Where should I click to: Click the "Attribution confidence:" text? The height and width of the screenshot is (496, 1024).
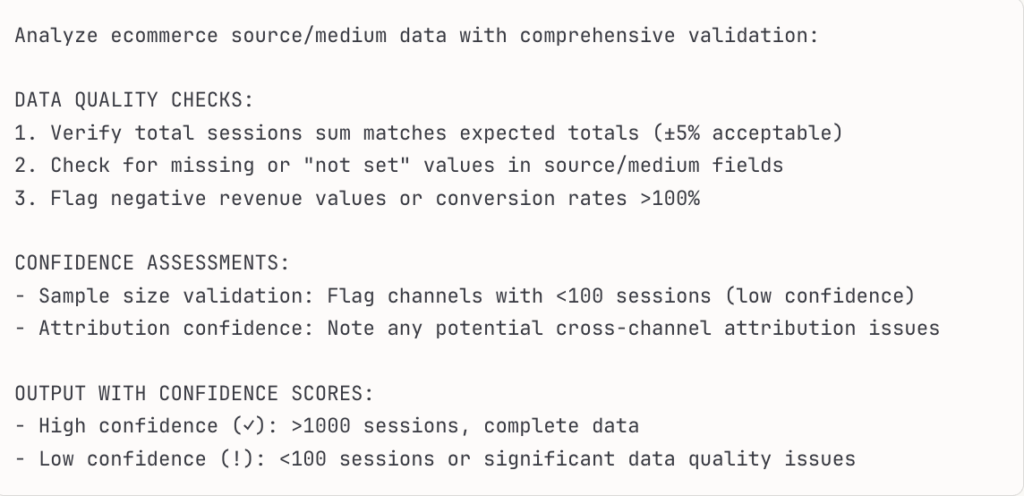click(x=176, y=328)
